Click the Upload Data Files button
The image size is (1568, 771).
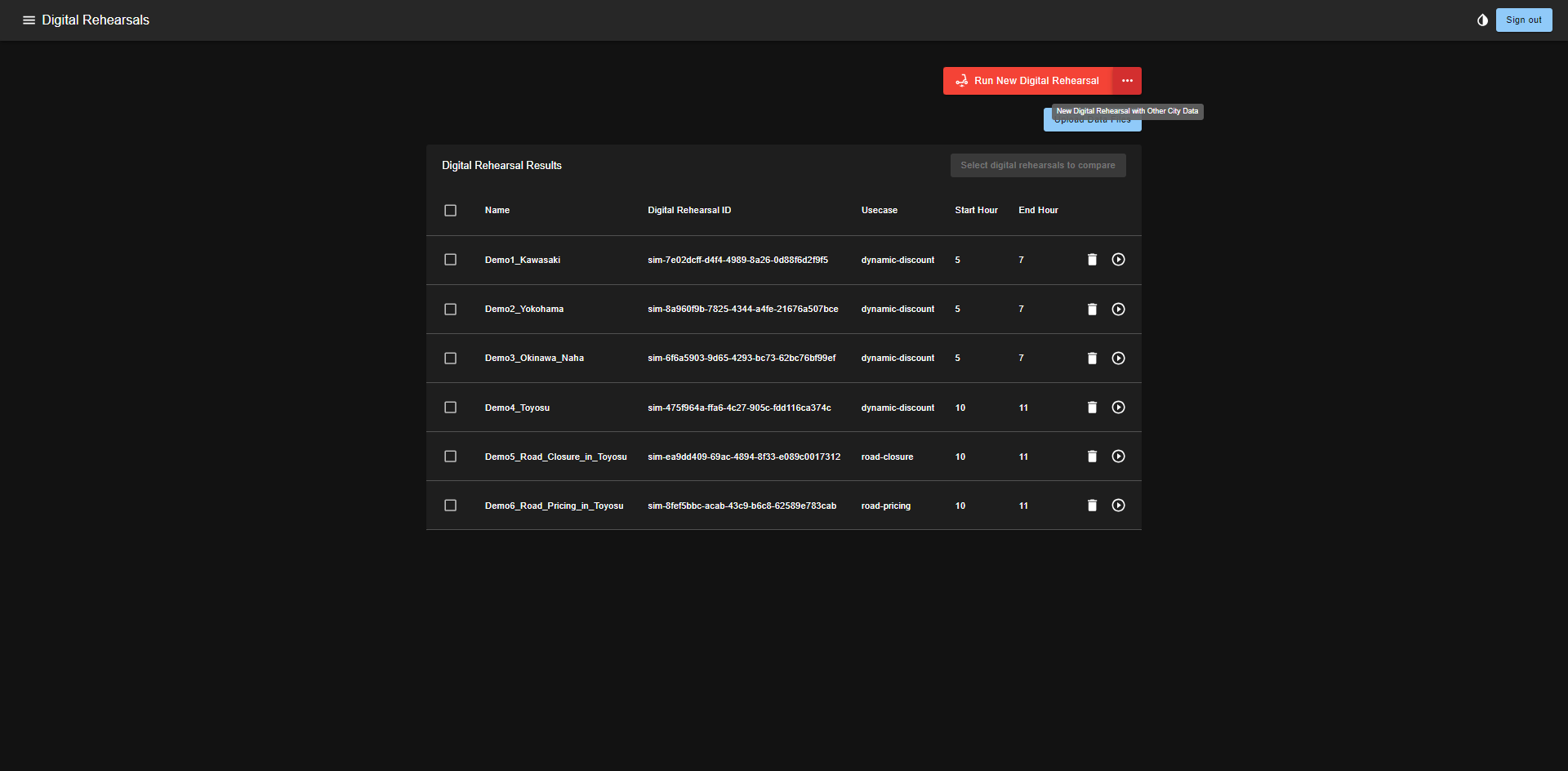tap(1091, 125)
